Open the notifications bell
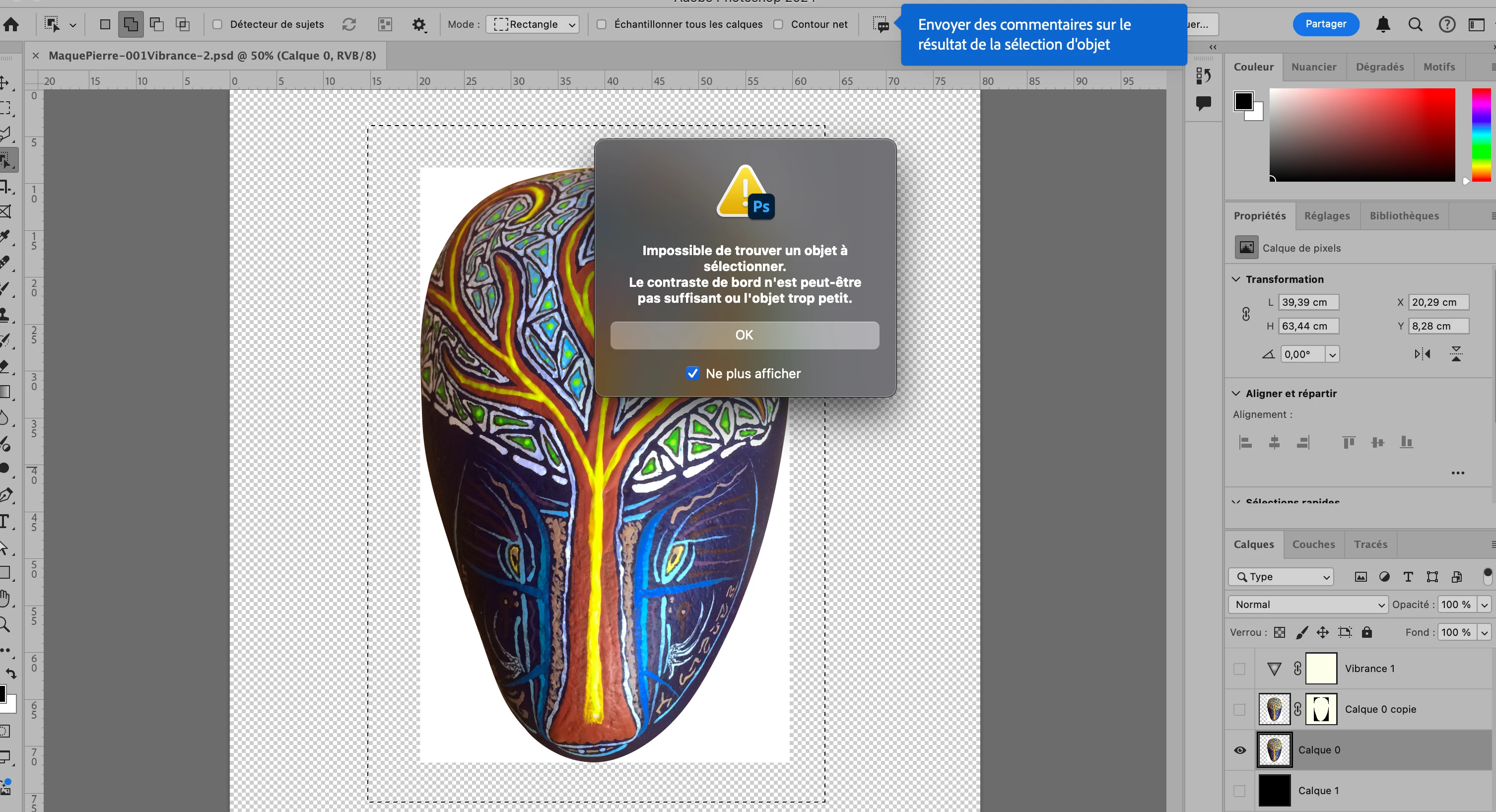 (1383, 24)
